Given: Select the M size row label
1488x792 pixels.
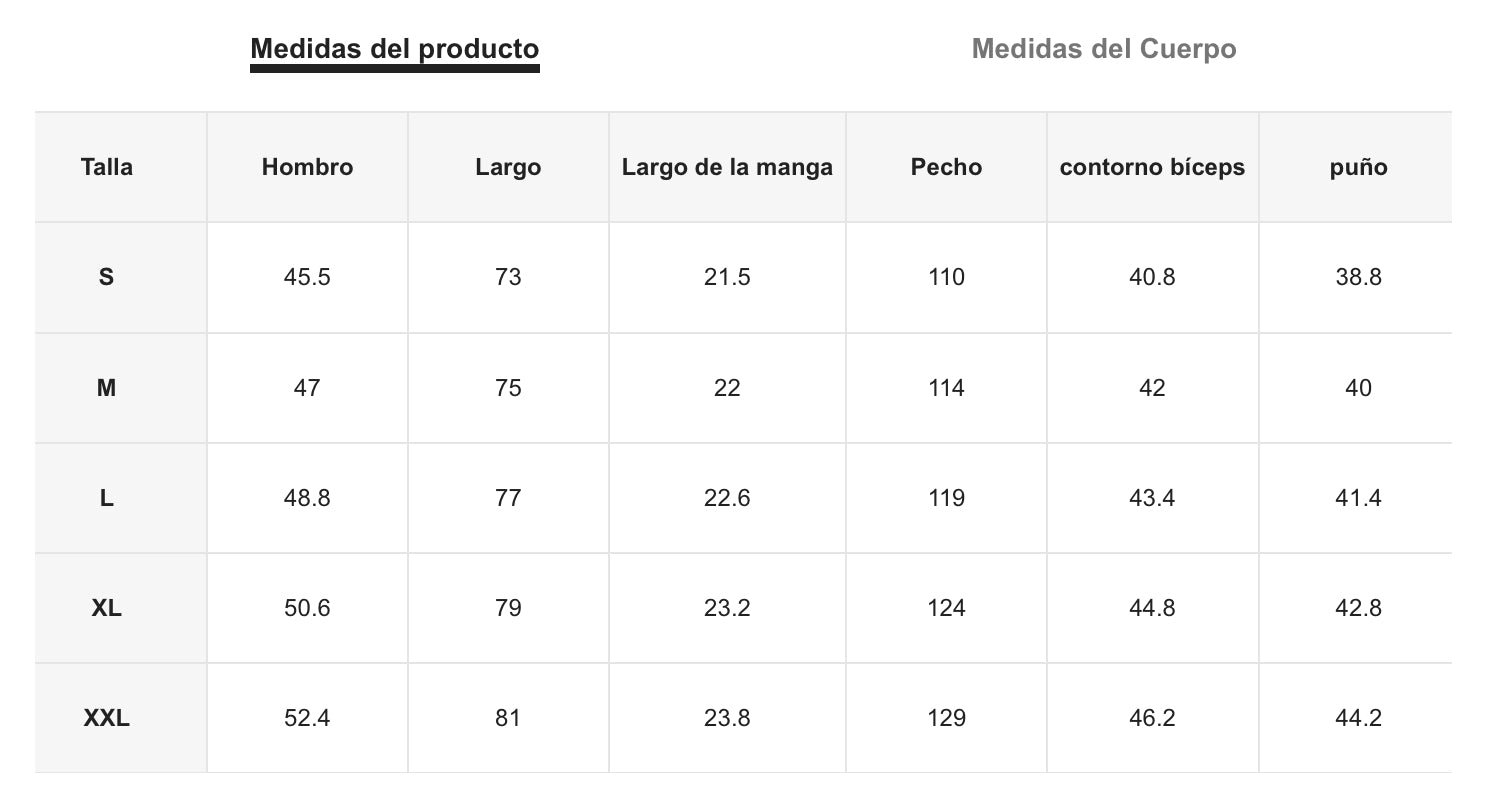Looking at the screenshot, I should [107, 387].
